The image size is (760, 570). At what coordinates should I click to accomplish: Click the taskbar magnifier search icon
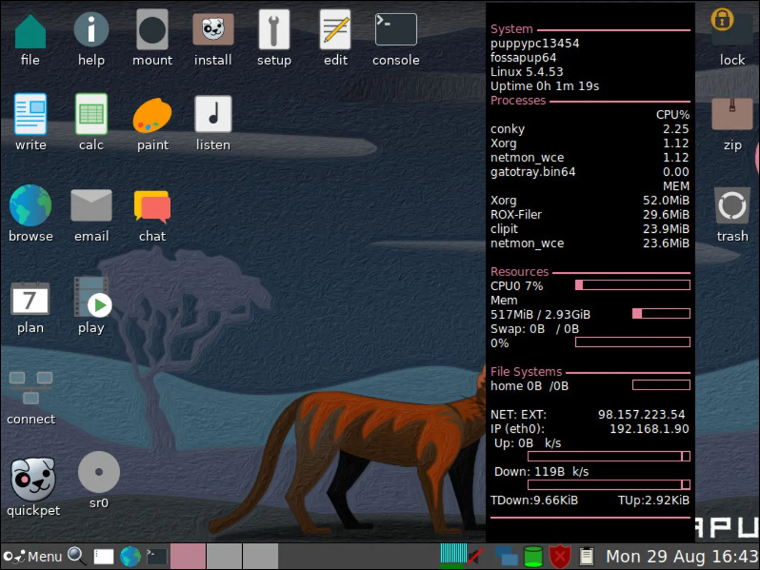[77, 556]
